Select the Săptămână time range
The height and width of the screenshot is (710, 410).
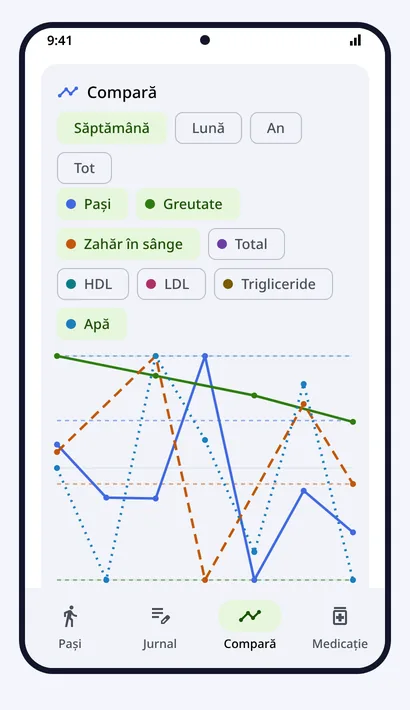[x=112, y=128]
